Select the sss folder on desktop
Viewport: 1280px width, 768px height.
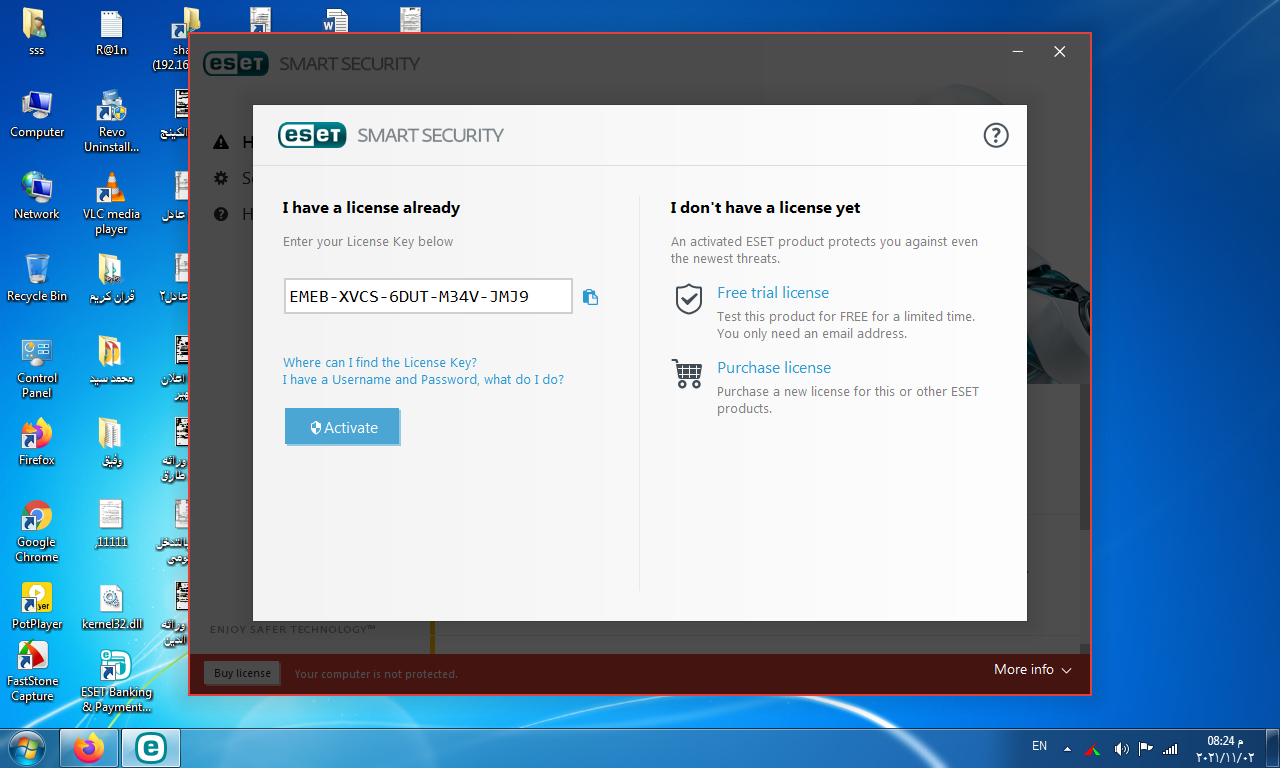36,32
